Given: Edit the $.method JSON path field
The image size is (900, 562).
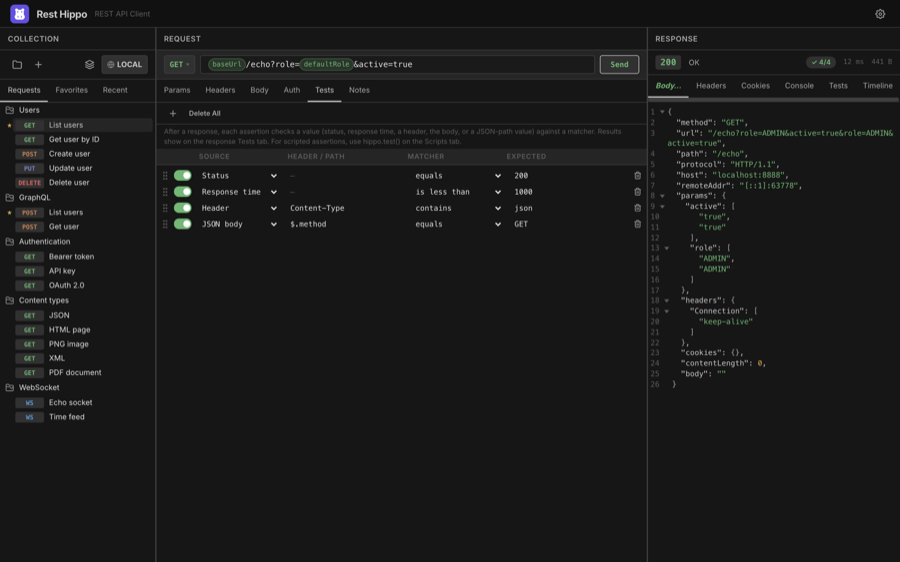Looking at the screenshot, I should click(x=344, y=224).
